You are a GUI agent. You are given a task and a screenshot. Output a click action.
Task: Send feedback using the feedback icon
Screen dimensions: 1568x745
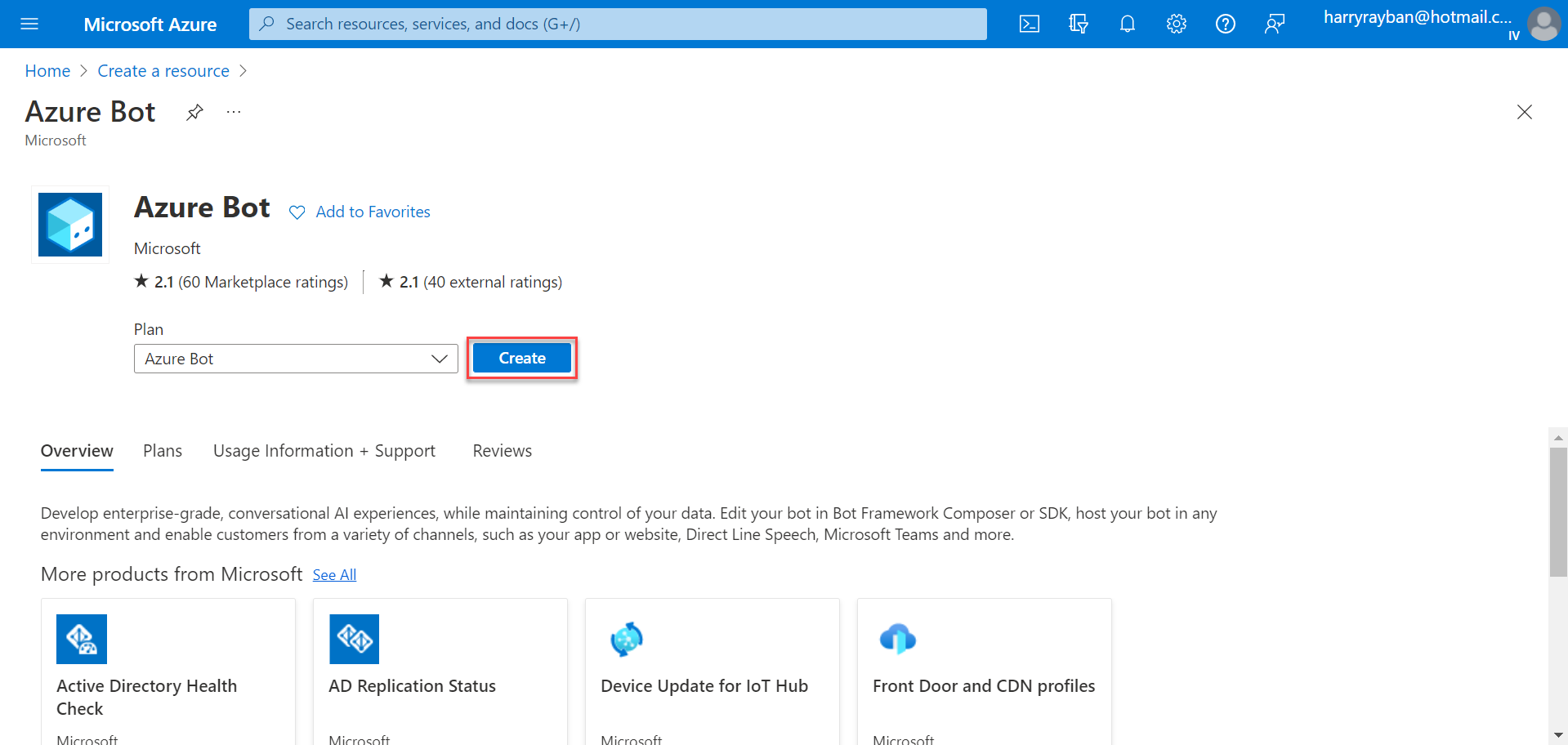(1274, 24)
